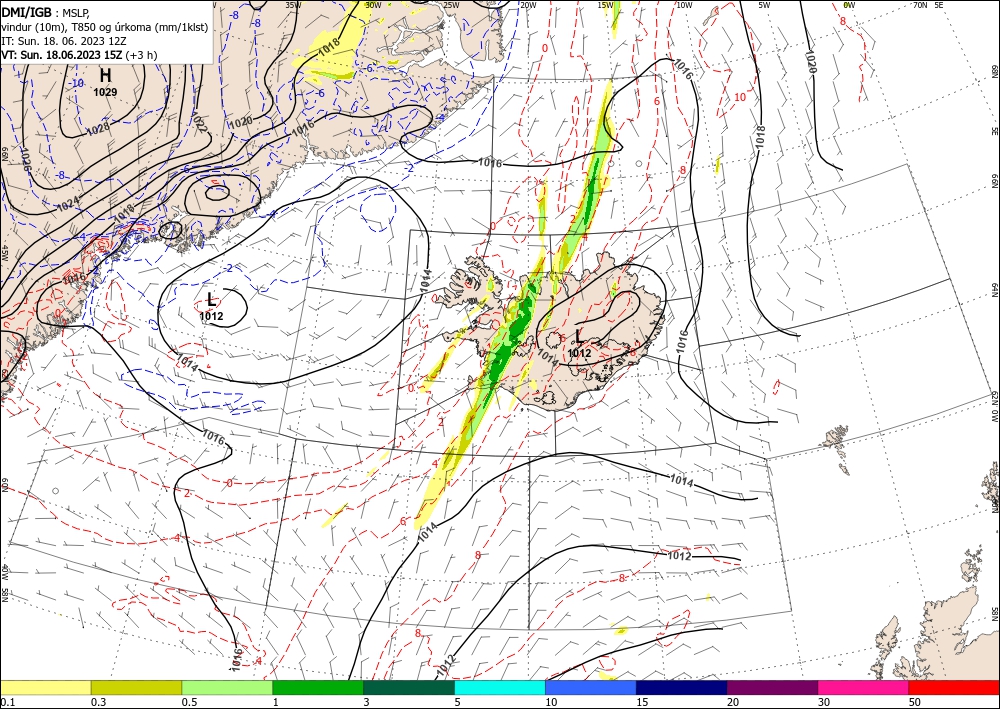Click the 'H' high pressure symbol over Greenland
The width and height of the screenshot is (1000, 709).
[105, 76]
